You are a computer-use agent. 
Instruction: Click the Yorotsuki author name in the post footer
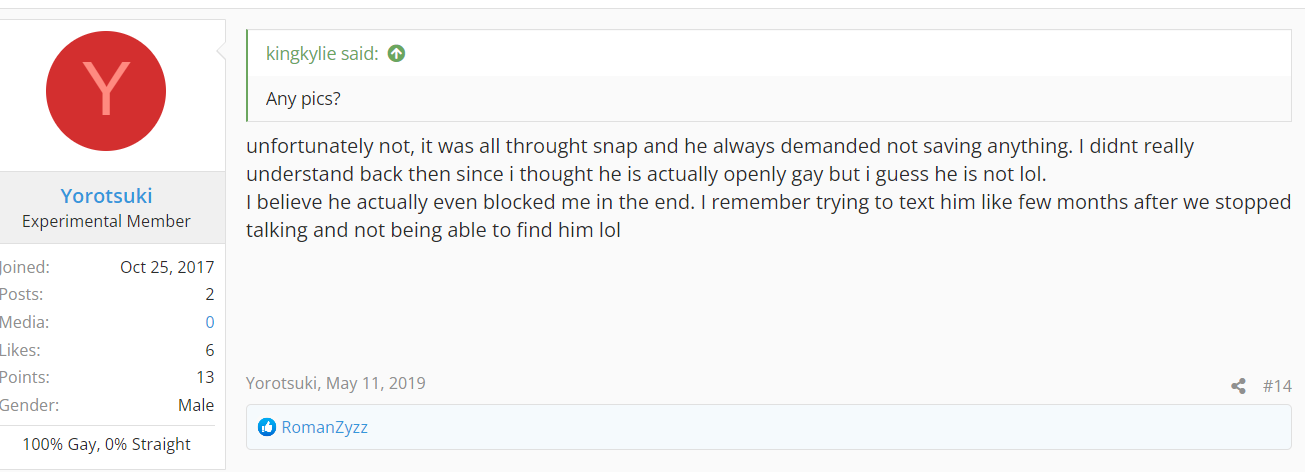[x=282, y=383]
